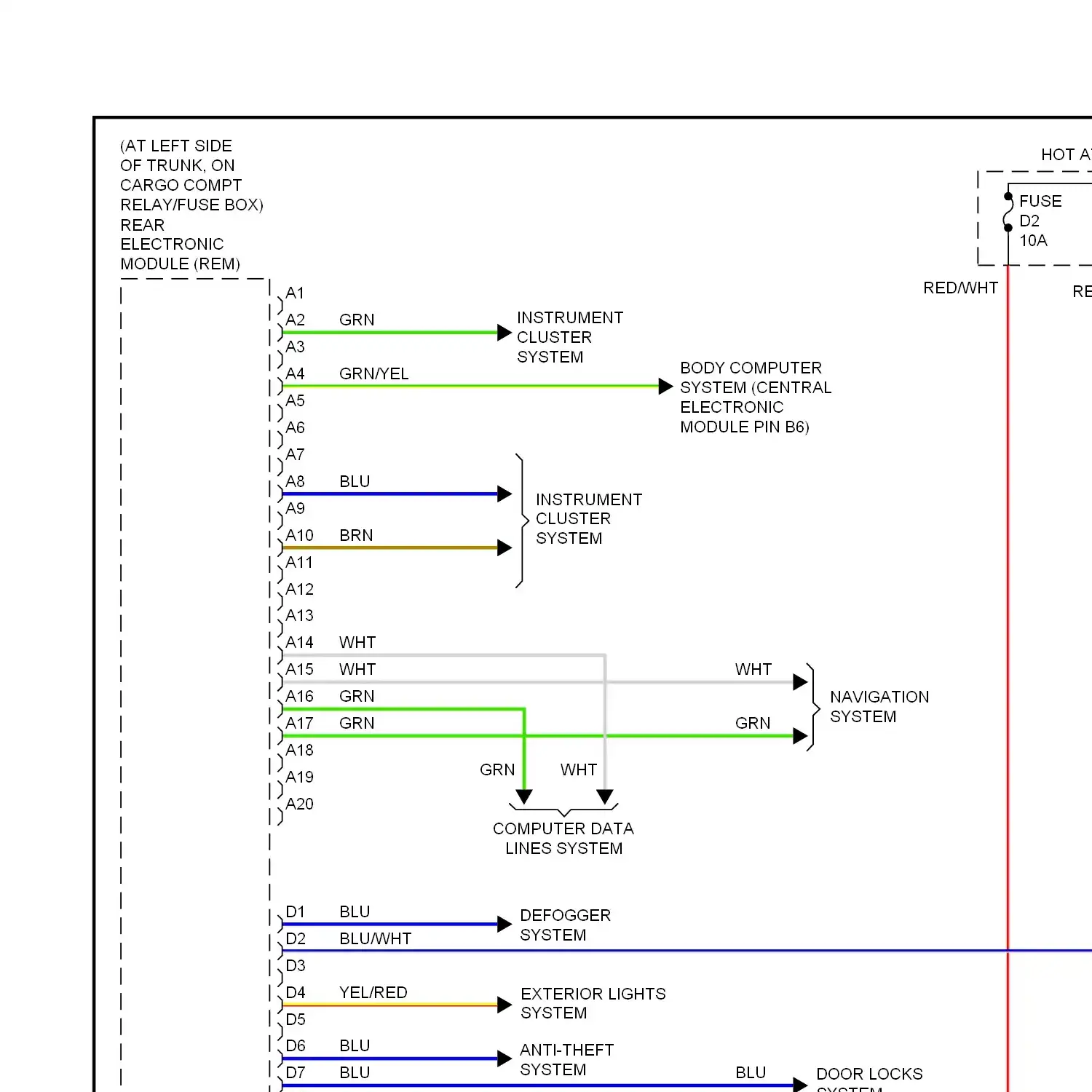Click the BLU wire label at pin D1
Viewport: 1092px width, 1092px height.
click(355, 912)
